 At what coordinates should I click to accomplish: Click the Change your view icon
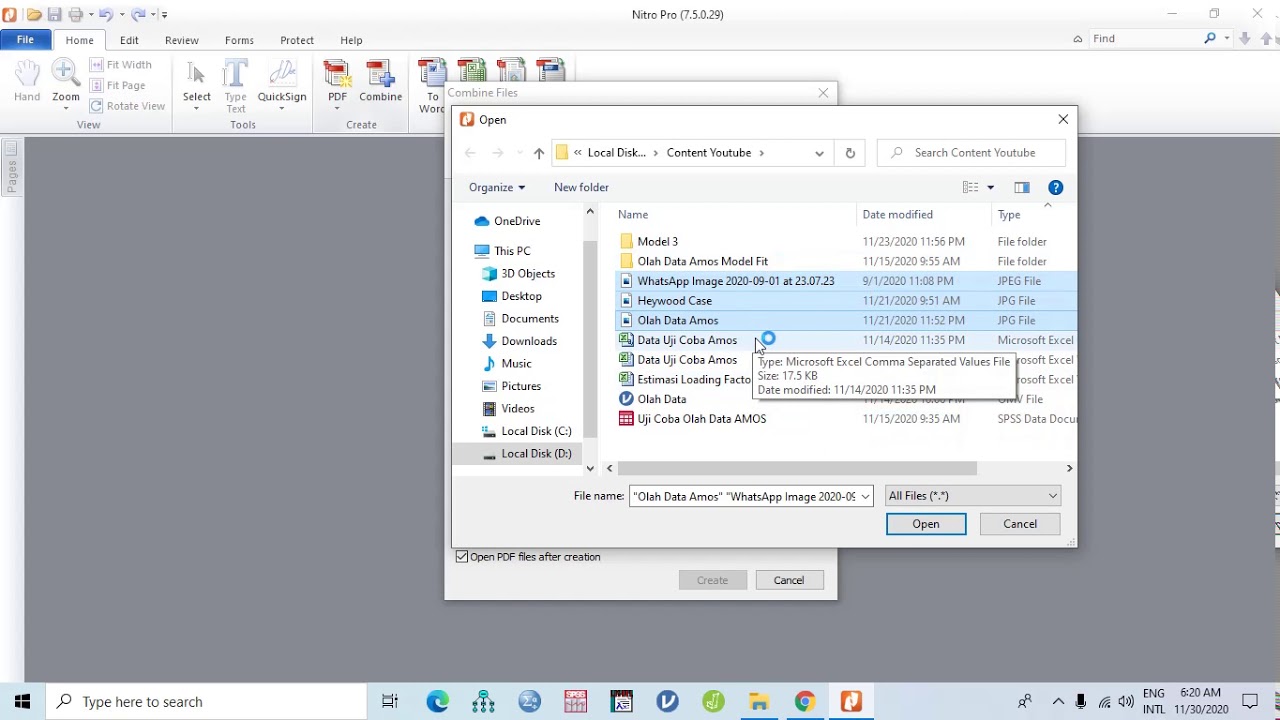(970, 187)
